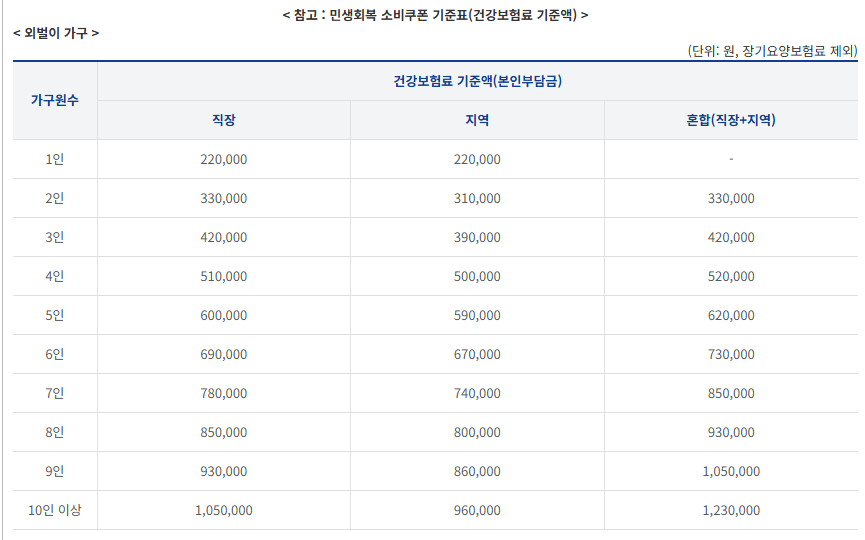The height and width of the screenshot is (540, 865).
Task: Click the 6인 row label
Action: coord(55,354)
